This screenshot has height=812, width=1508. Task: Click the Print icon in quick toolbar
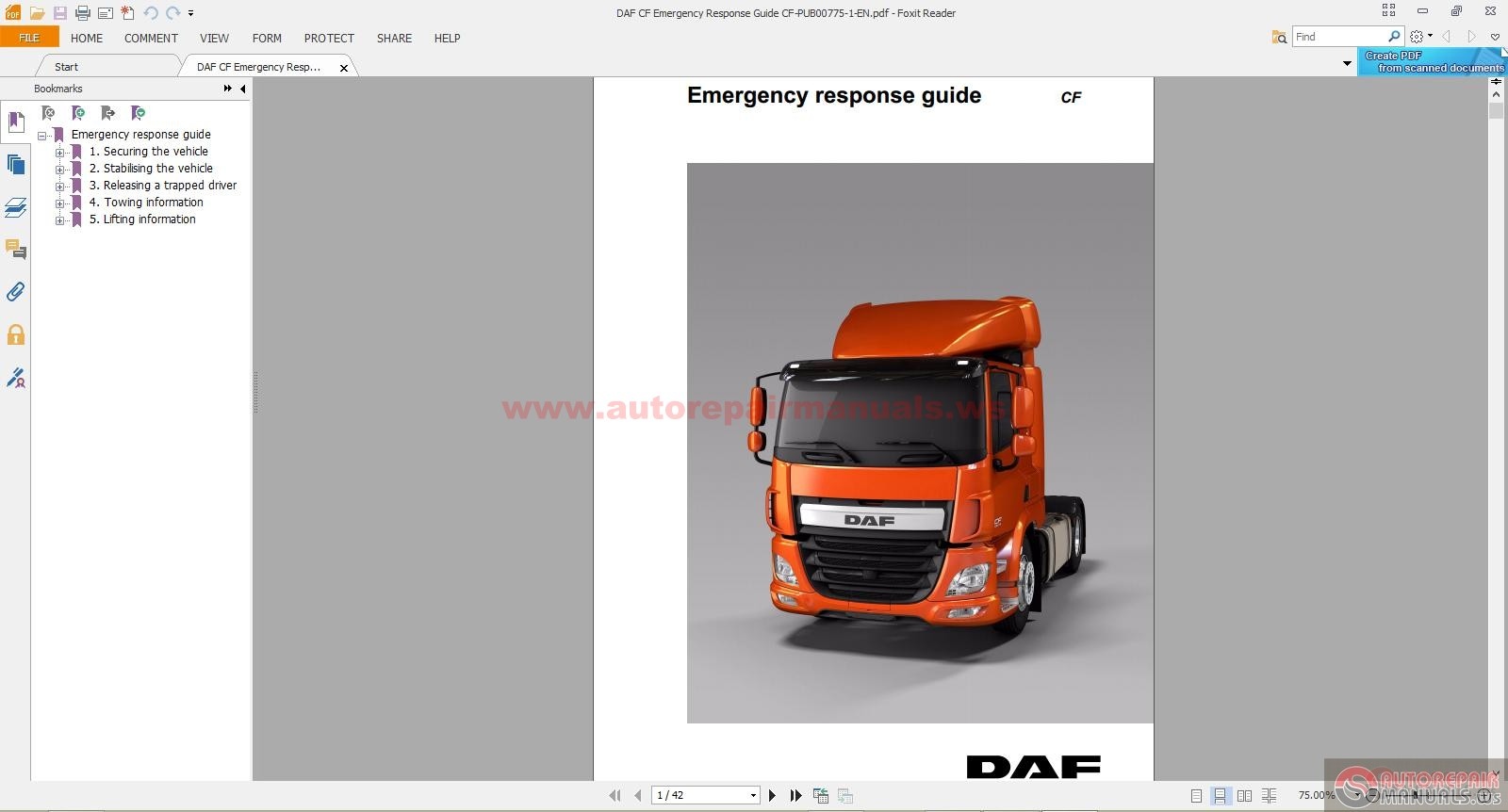[x=82, y=13]
